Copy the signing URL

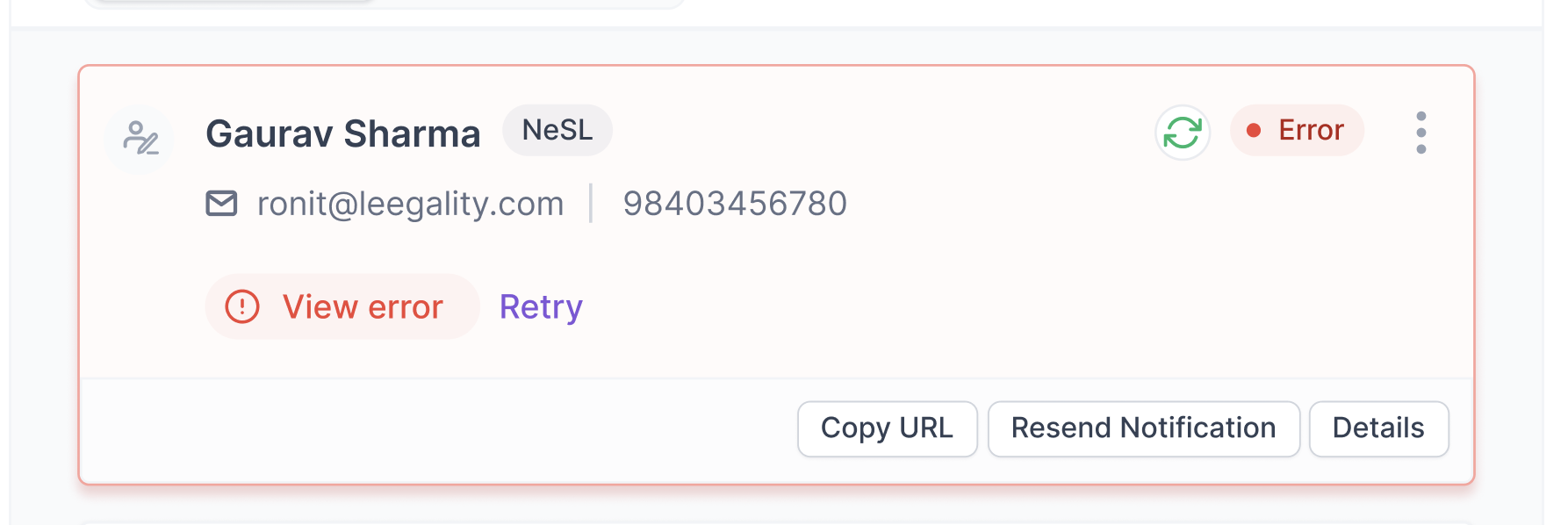tap(887, 428)
